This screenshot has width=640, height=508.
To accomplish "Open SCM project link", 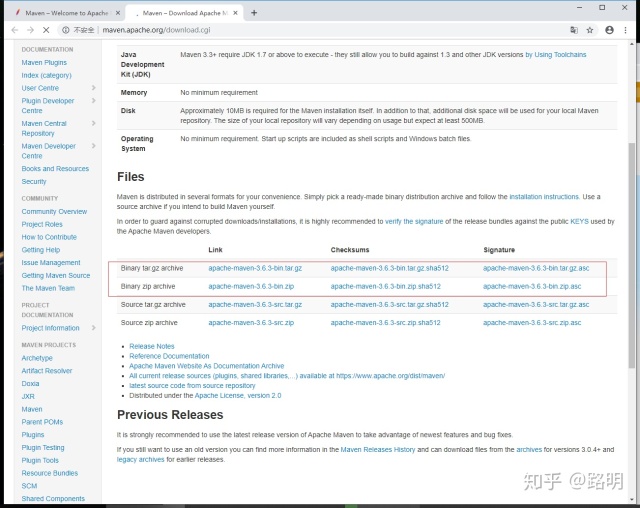I will pyautogui.click(x=29, y=486).
